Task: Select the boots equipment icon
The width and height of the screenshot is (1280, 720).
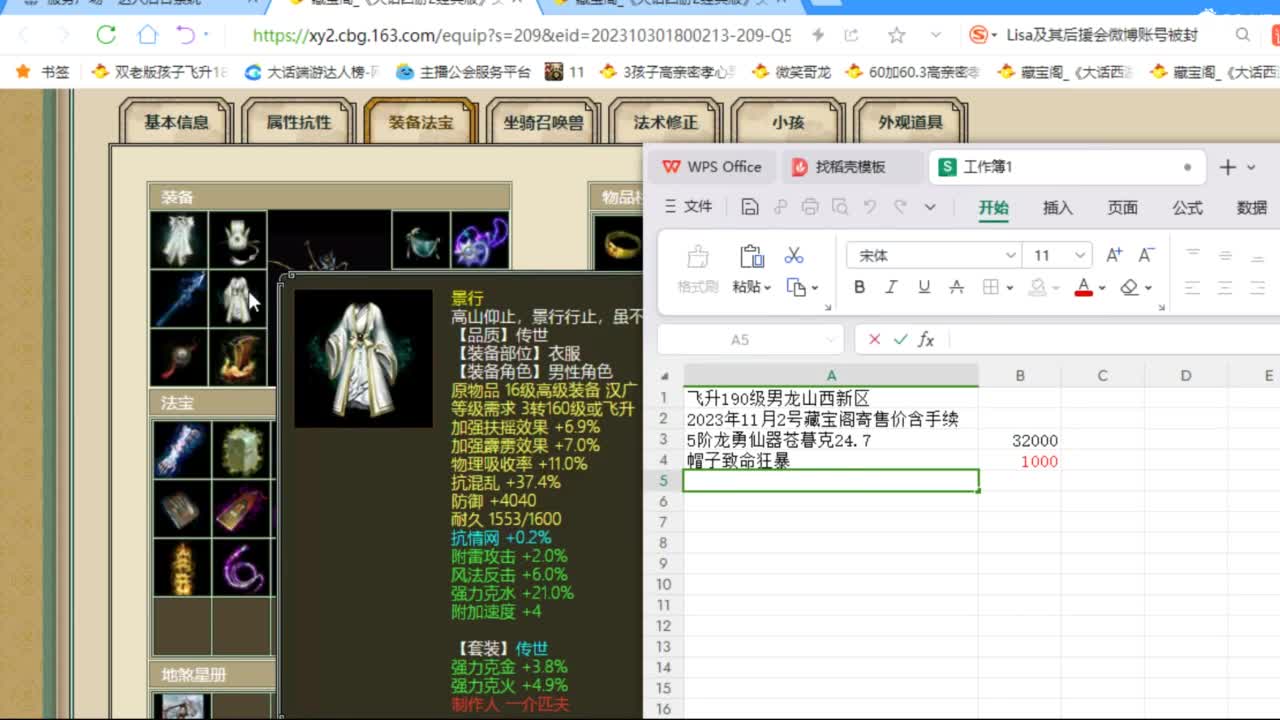Action: (x=238, y=357)
